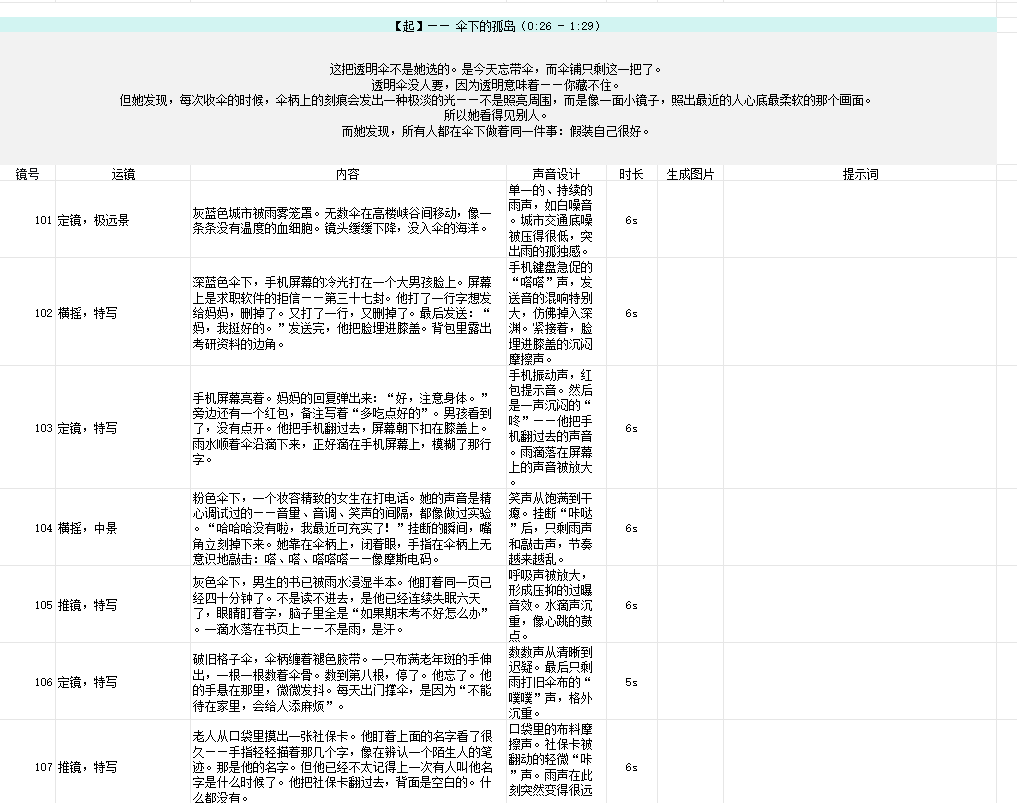Select the 定镜，特写 cell in row 103

(x=123, y=428)
